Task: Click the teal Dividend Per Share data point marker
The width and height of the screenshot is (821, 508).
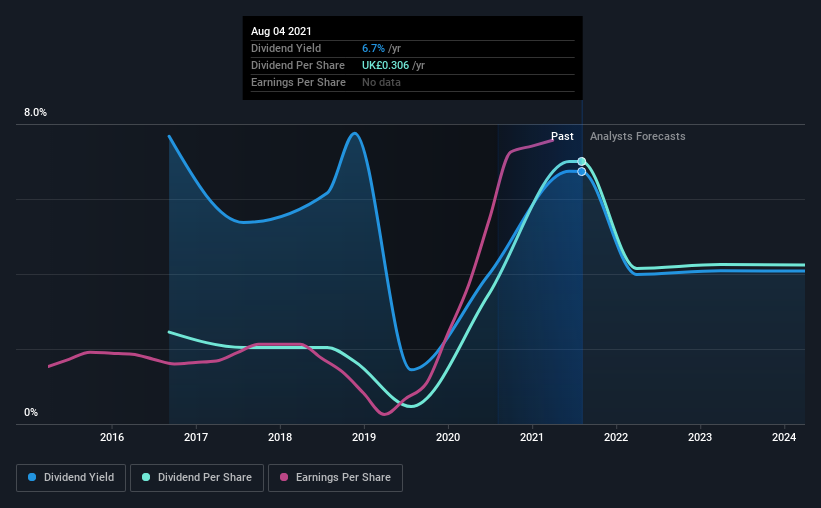Action: point(582,161)
